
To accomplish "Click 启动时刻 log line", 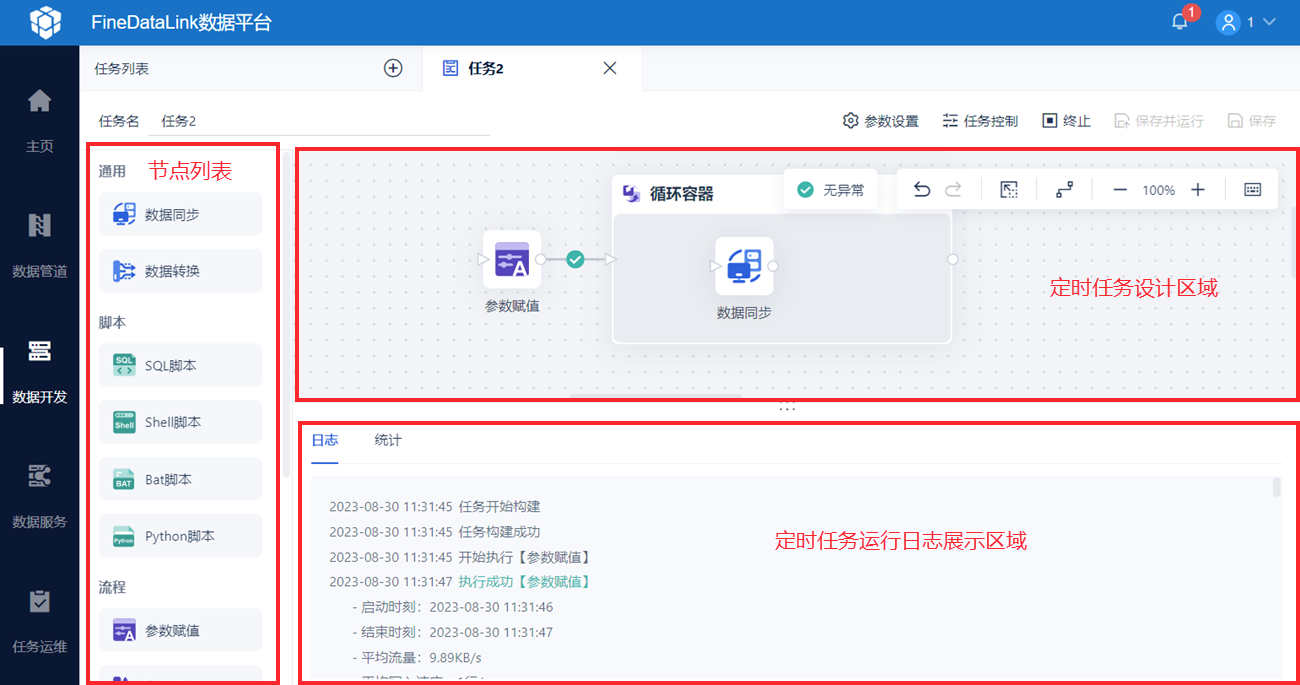I will (x=452, y=607).
